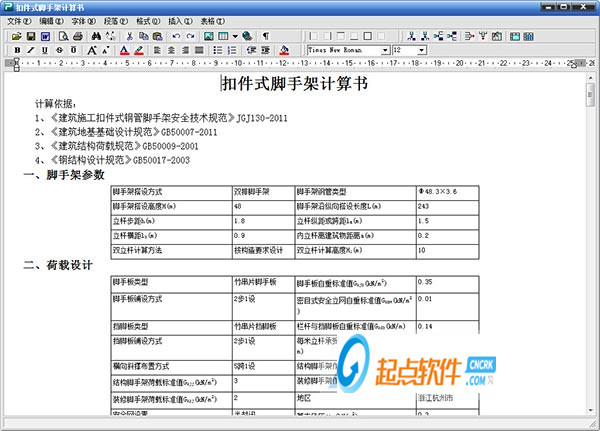Open the Times New Roman font dropdown
The width and height of the screenshot is (600, 431).
(x=385, y=50)
